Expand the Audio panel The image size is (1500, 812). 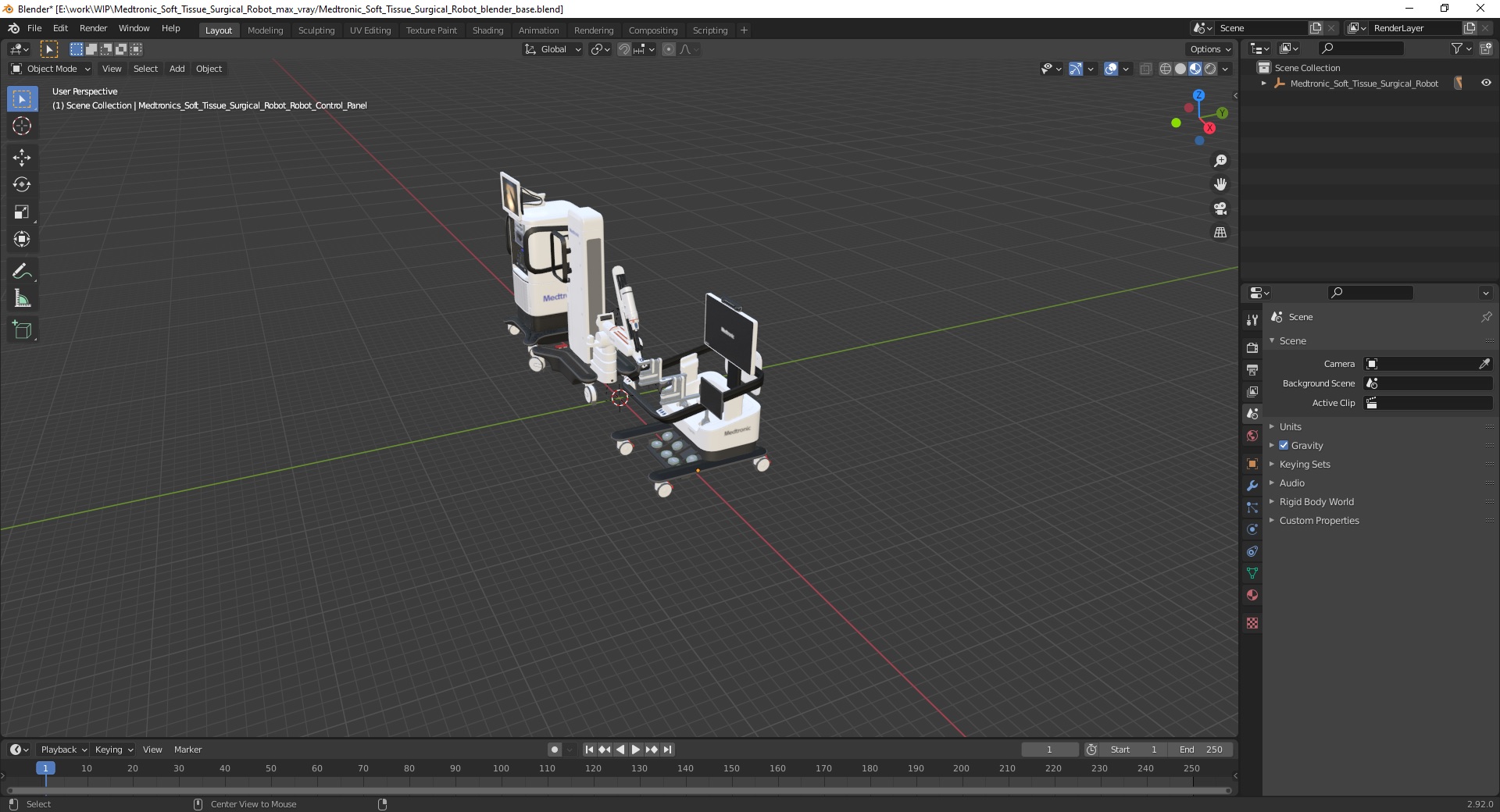point(1291,483)
